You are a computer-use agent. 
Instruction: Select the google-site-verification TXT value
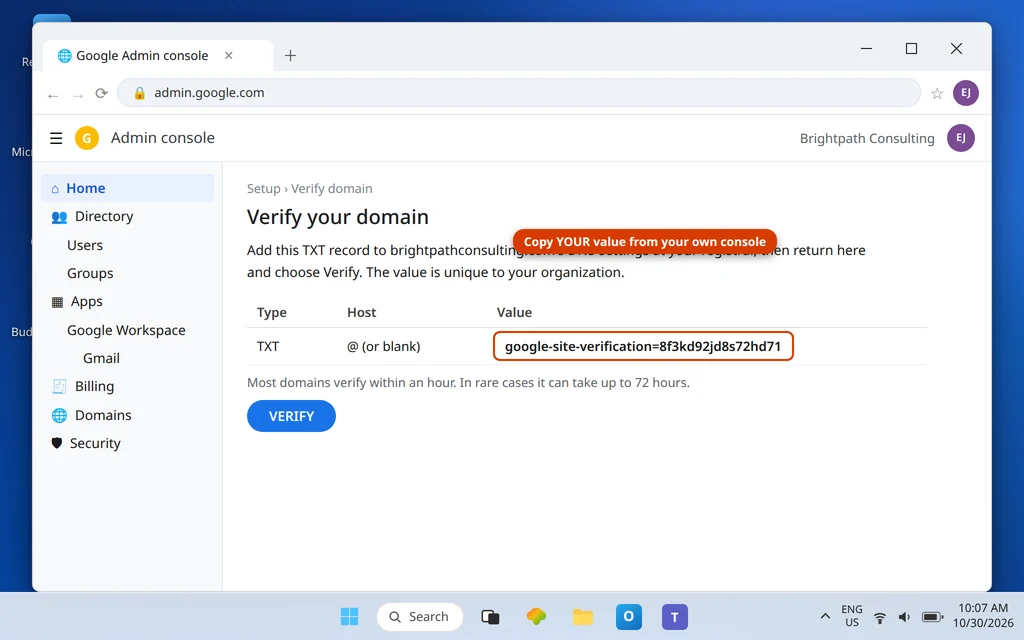643,346
